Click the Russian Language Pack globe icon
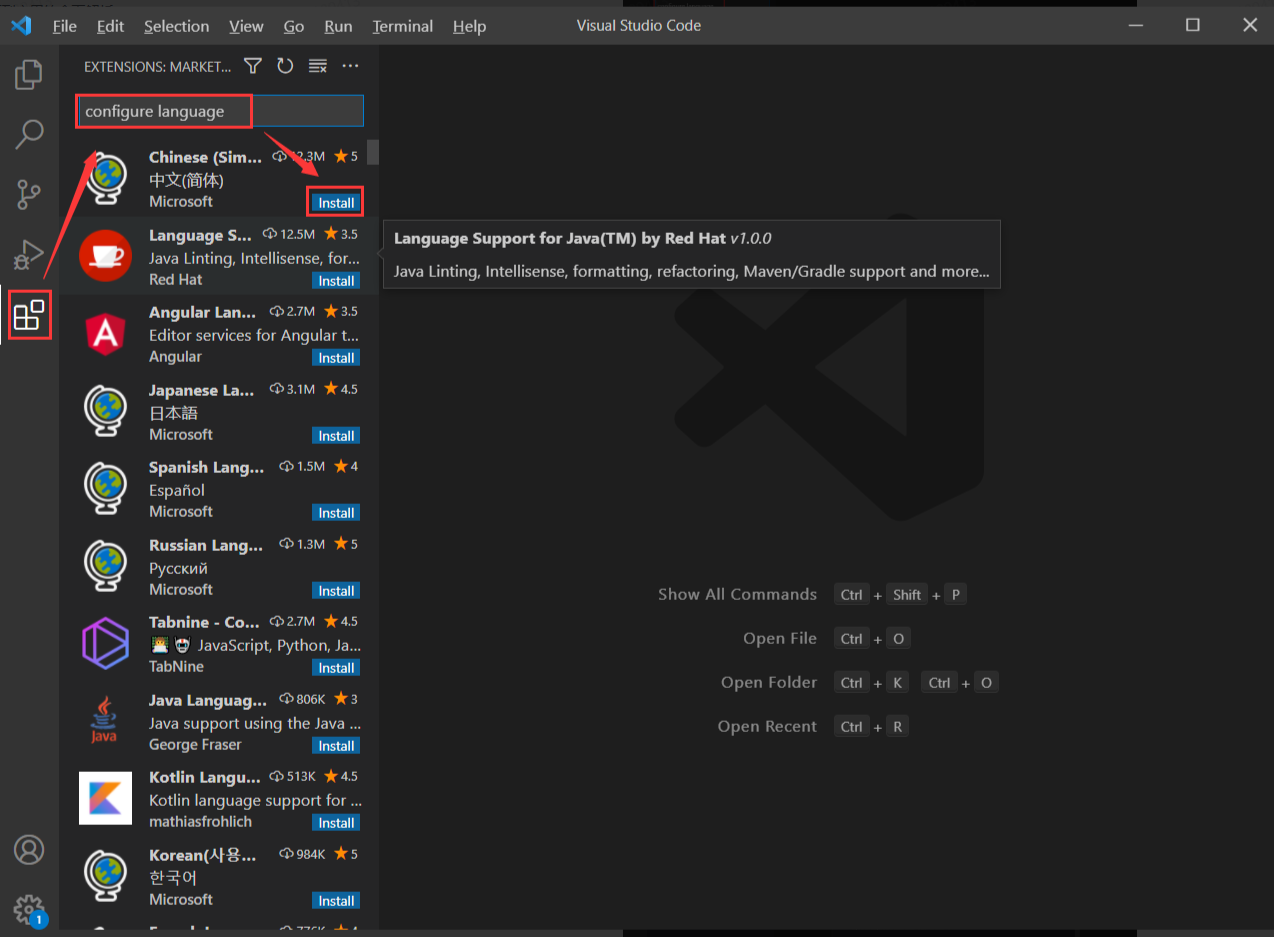Viewport: 1274px width, 937px height. pyautogui.click(x=106, y=566)
